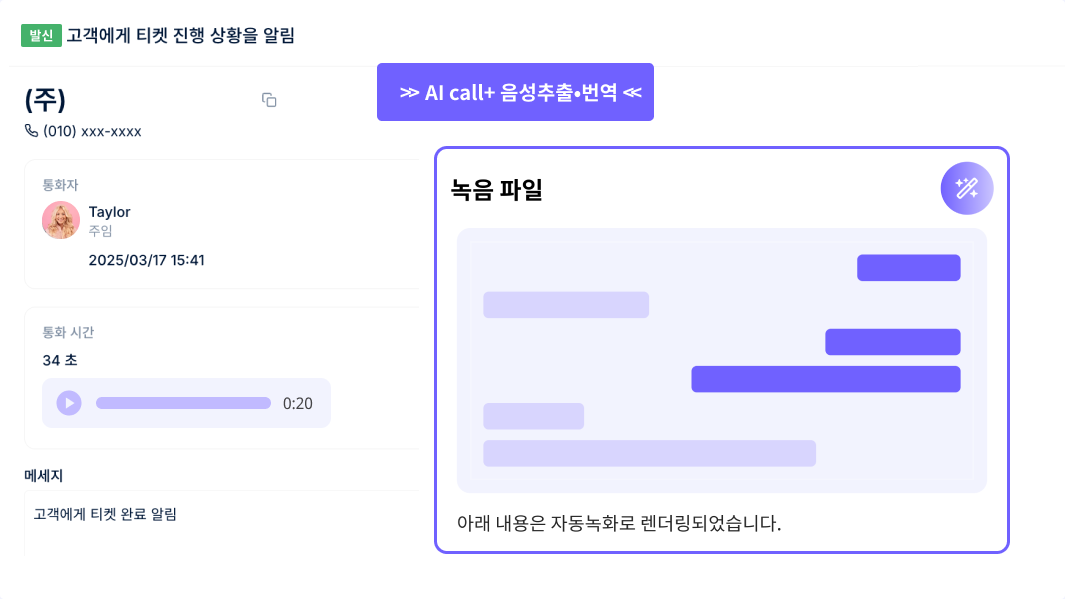
Task: Click the AI call+ 음성추출•번역 banner
Action: click(516, 92)
